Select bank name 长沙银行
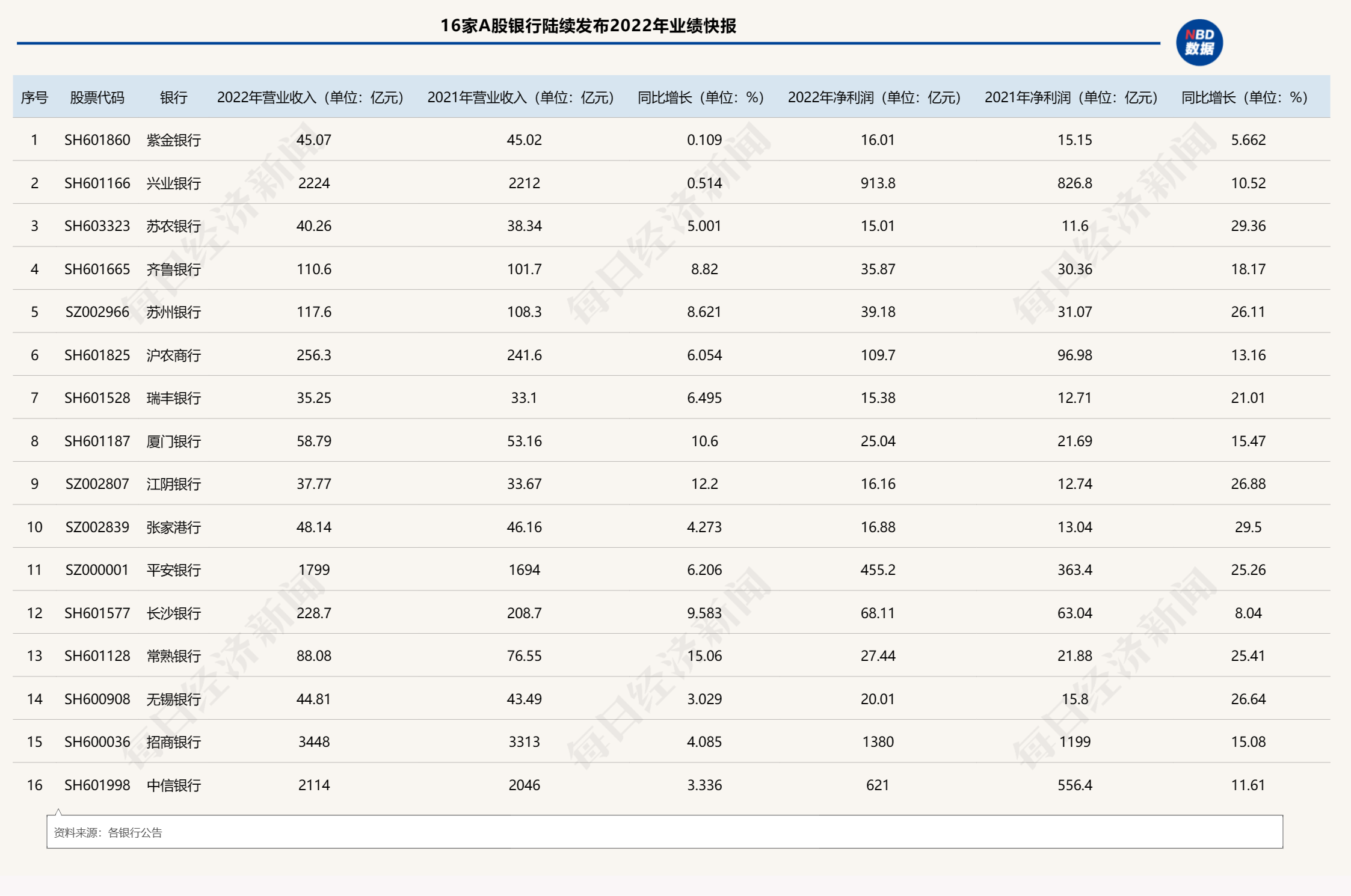This screenshot has height=896, width=1351. point(174,613)
